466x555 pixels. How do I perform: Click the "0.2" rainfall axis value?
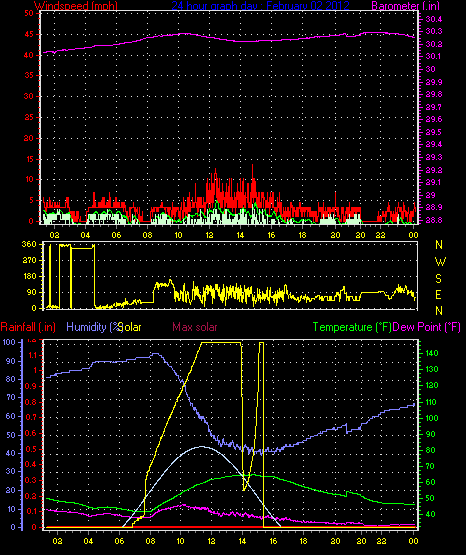pos(31,496)
